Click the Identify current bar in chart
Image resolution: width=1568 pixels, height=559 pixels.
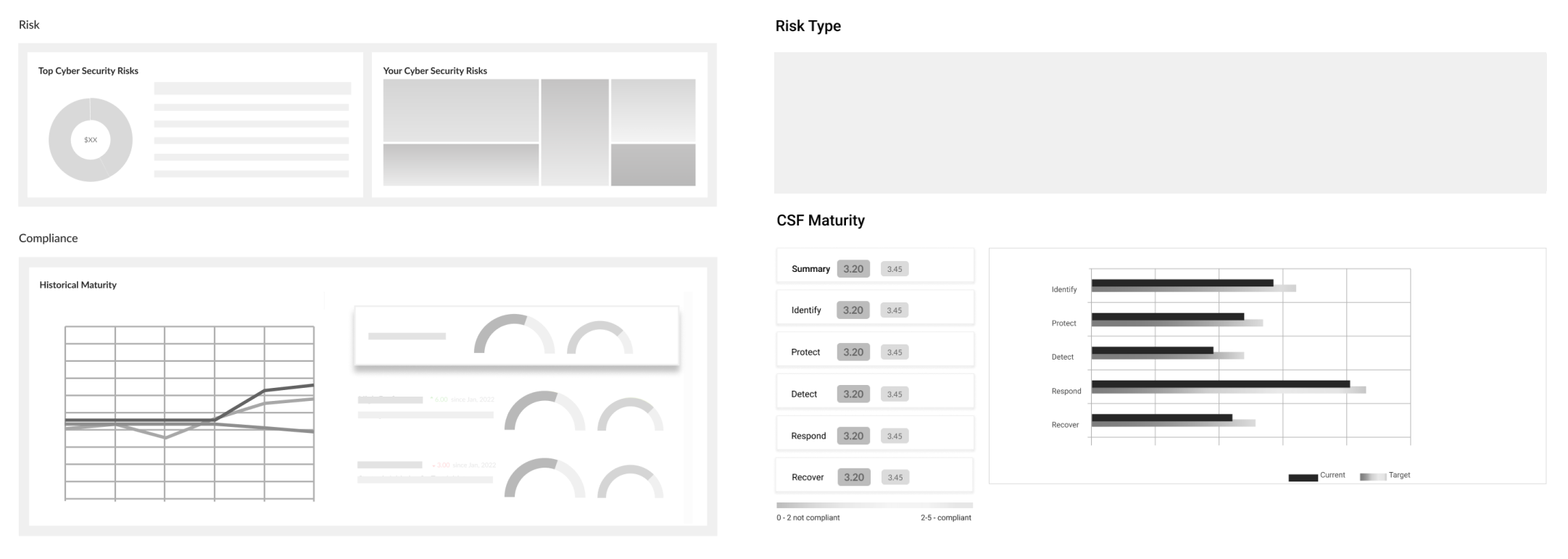(x=1182, y=283)
